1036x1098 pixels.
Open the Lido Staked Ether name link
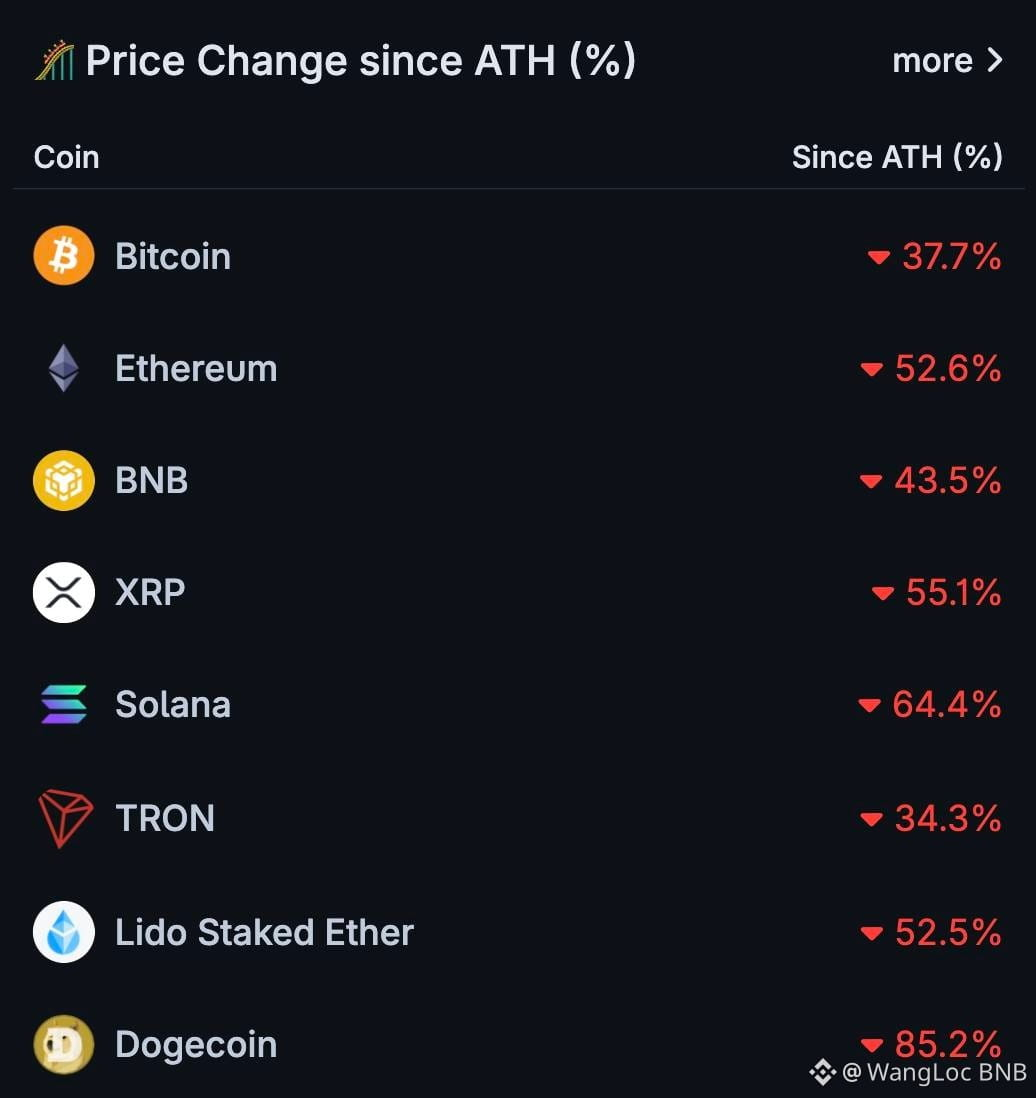(x=264, y=932)
